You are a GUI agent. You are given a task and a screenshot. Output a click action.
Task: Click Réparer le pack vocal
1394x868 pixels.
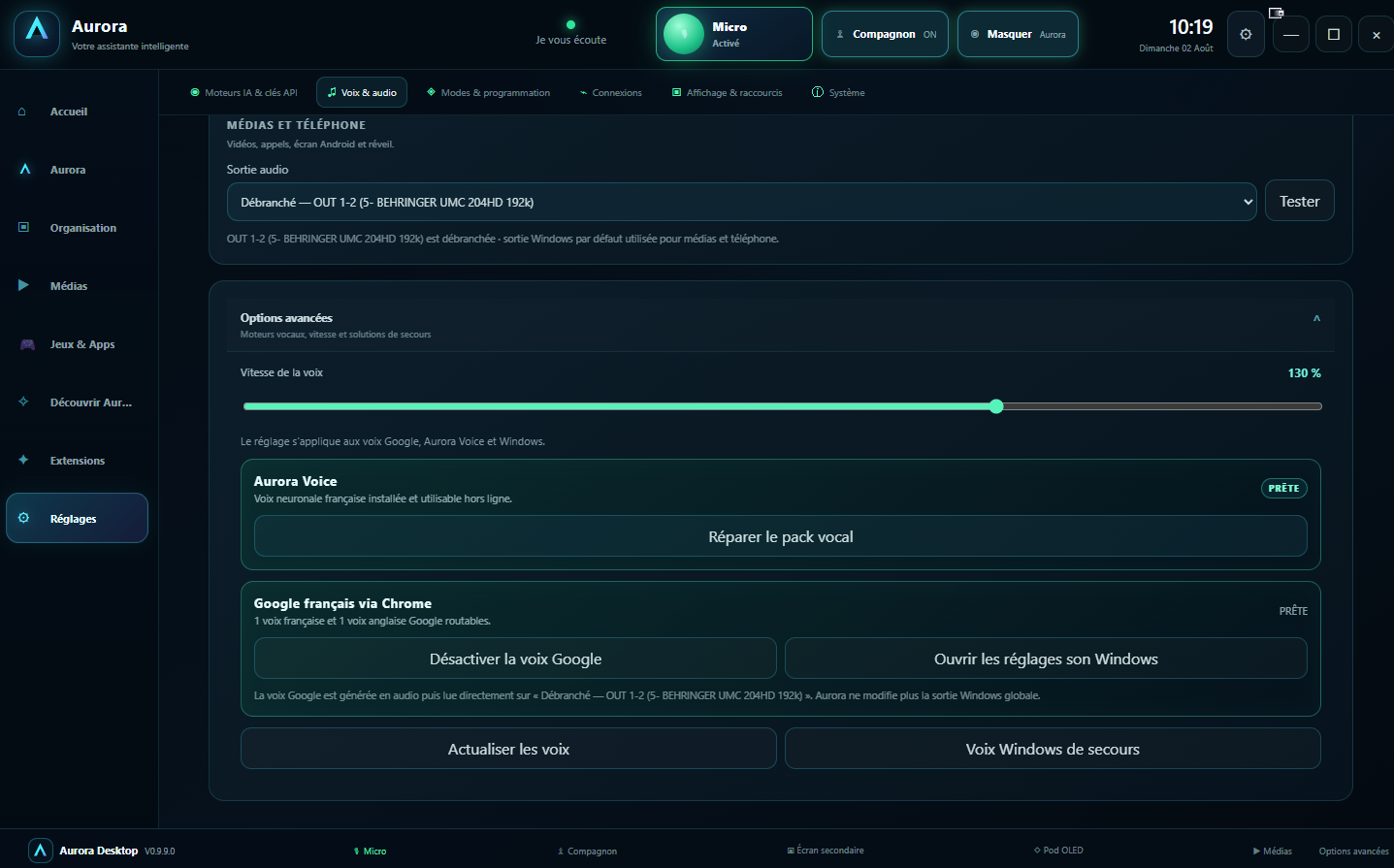tap(781, 536)
